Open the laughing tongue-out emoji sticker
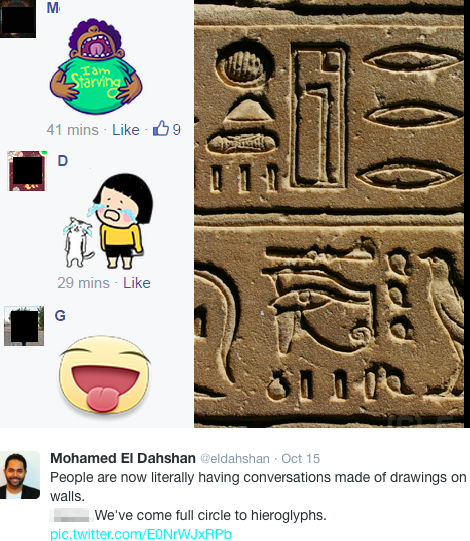470x541 pixels. (x=105, y=374)
